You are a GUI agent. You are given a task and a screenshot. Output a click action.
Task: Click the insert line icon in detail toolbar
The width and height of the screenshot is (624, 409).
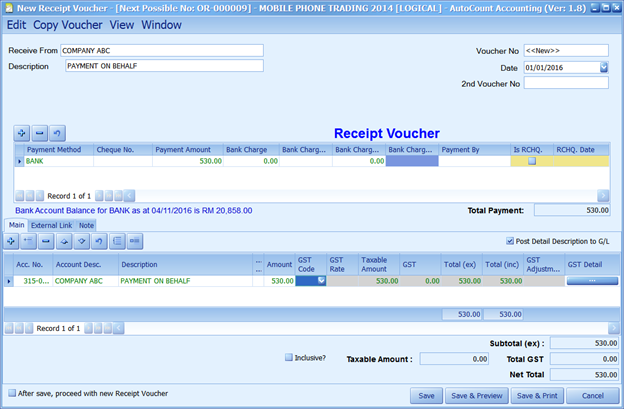coord(29,241)
